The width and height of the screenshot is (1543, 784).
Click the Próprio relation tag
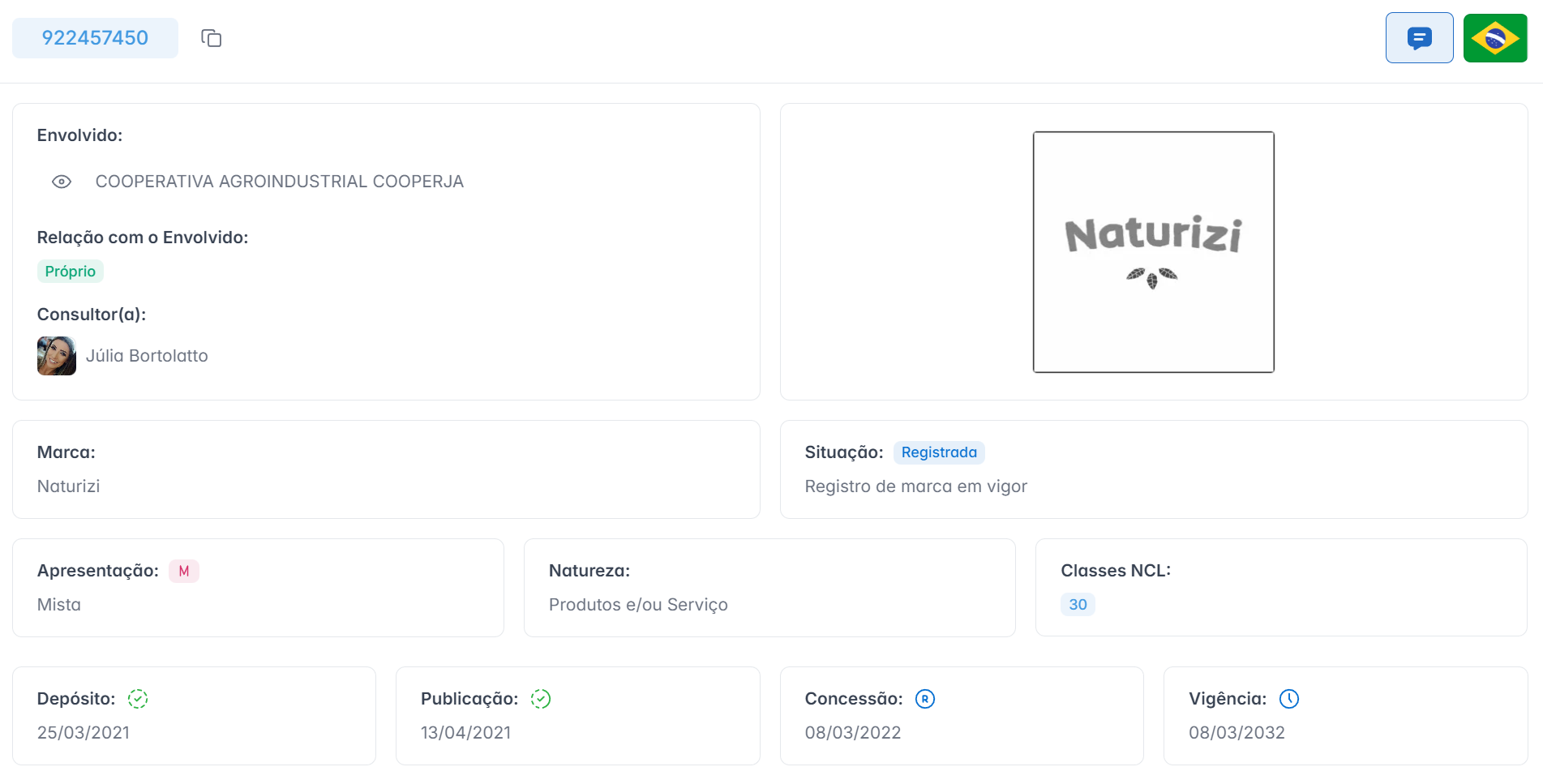pos(71,272)
